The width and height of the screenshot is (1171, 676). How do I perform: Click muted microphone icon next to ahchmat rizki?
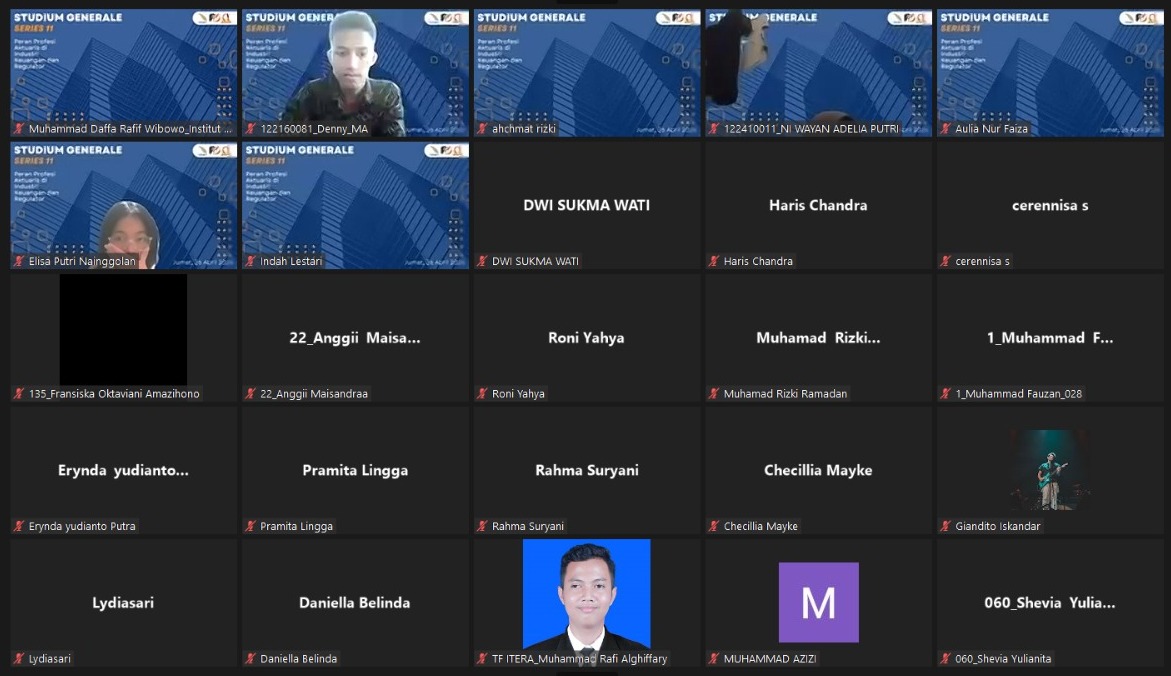click(482, 129)
